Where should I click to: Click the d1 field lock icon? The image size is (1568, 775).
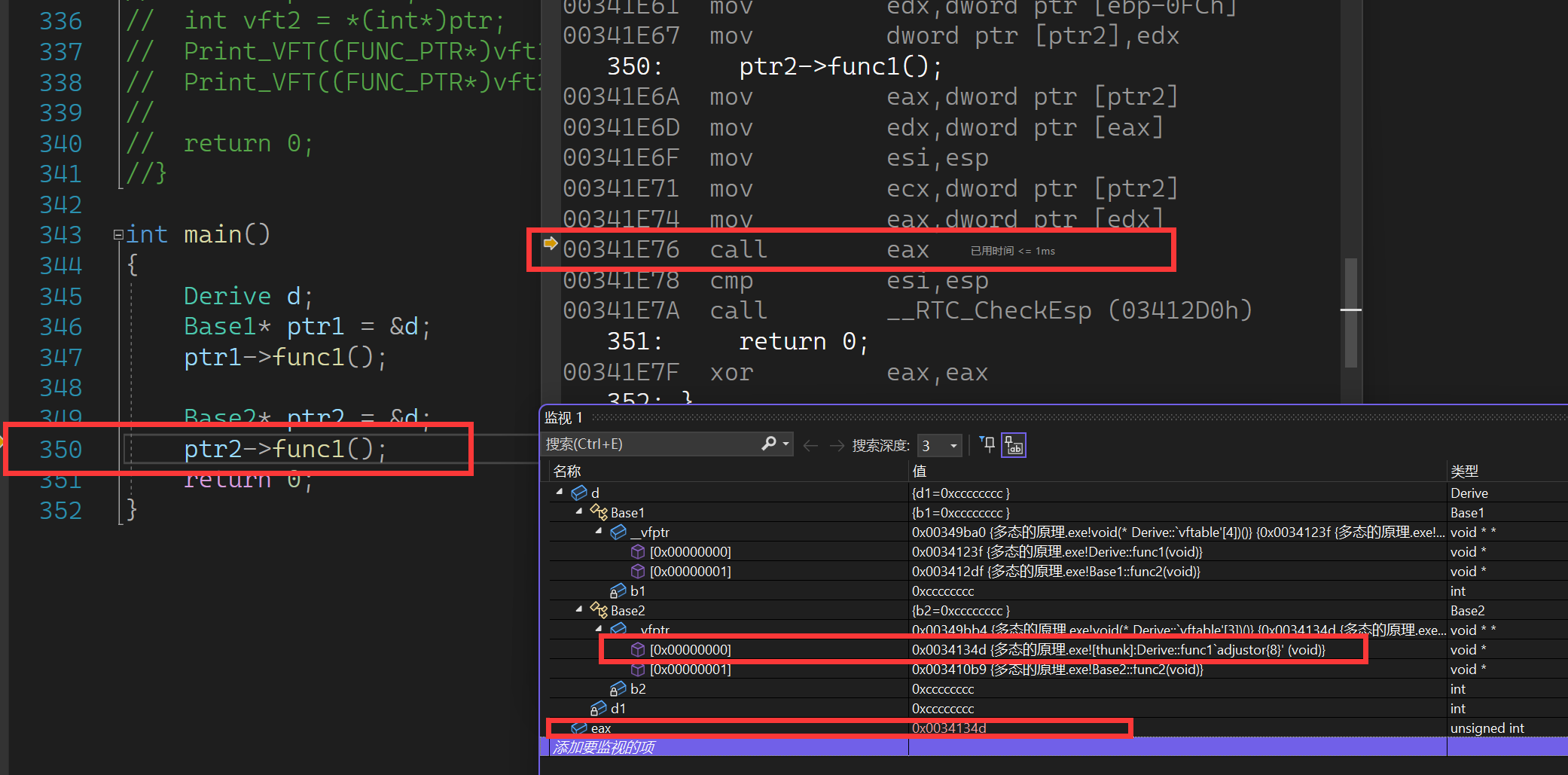599,708
